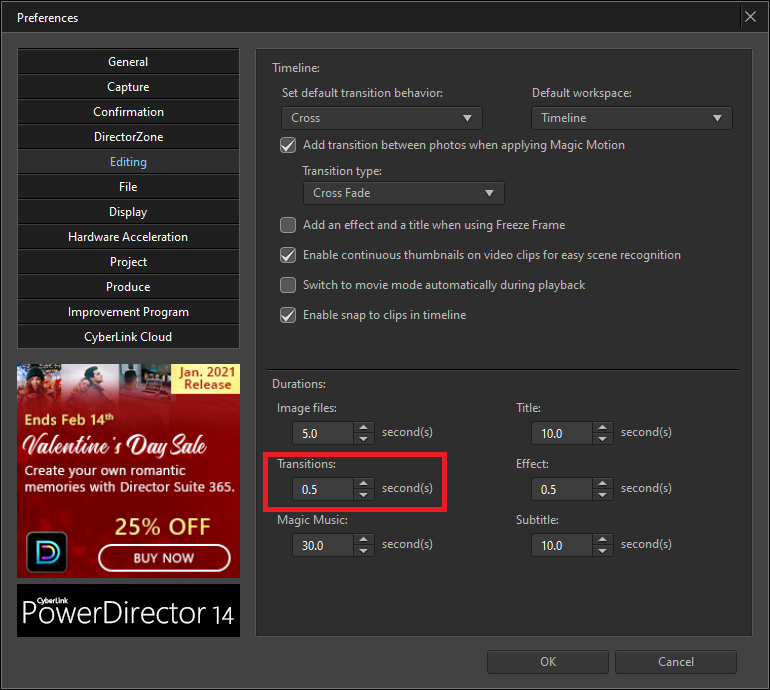Image resolution: width=770 pixels, height=690 pixels.
Task: Toggle Enable snap to clips in timeline
Action: click(x=288, y=315)
